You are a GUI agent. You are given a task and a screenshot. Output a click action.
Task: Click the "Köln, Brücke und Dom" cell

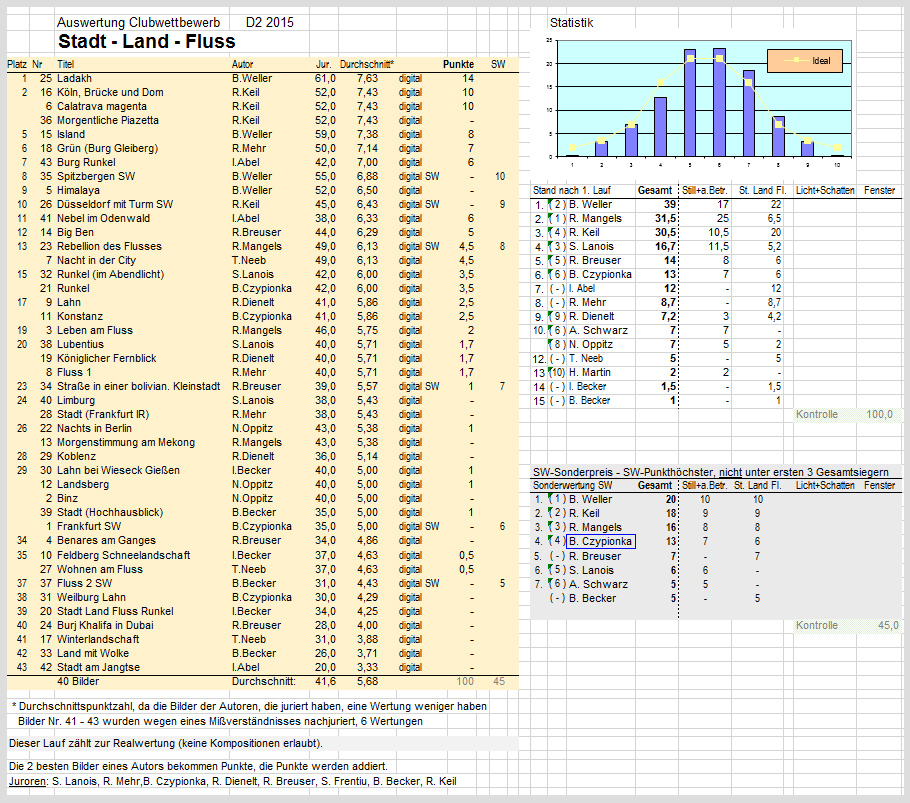point(110,92)
